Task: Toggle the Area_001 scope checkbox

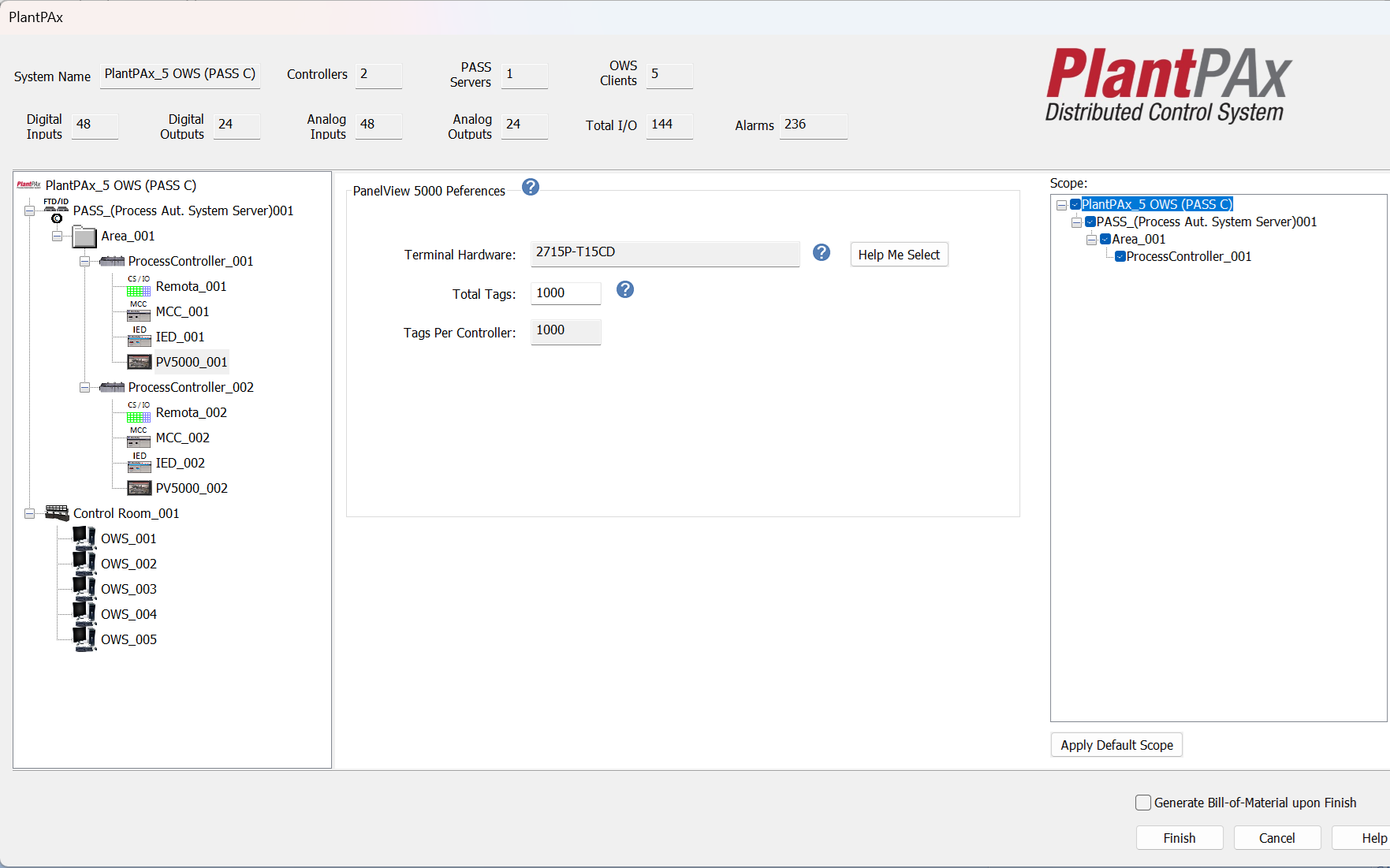Action: tap(1105, 239)
